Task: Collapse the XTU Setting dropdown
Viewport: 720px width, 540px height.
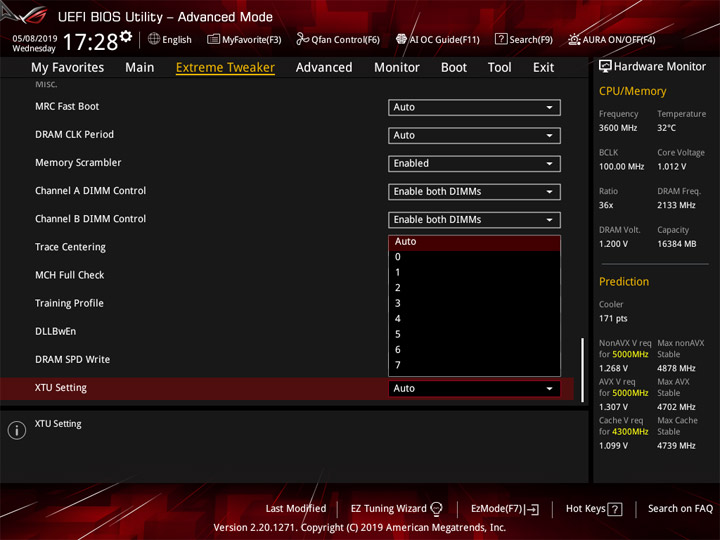Action: coord(474,388)
